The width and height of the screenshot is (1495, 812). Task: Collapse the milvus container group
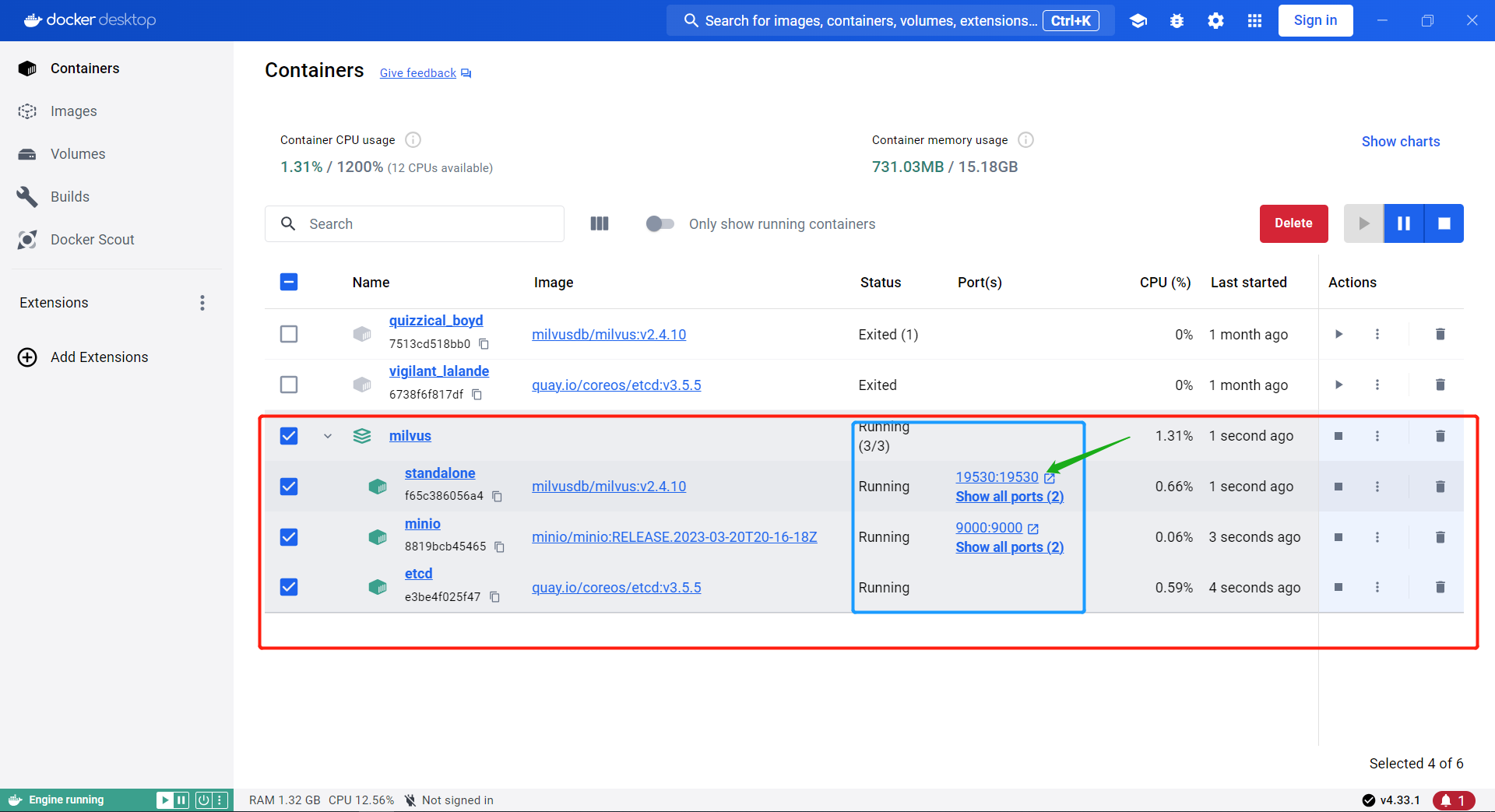(327, 436)
